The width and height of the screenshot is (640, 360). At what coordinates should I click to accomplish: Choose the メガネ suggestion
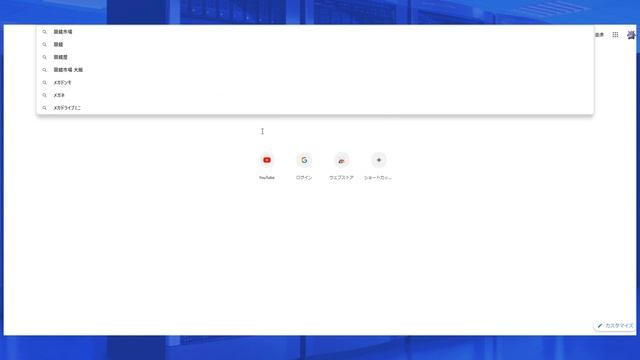coord(315,95)
